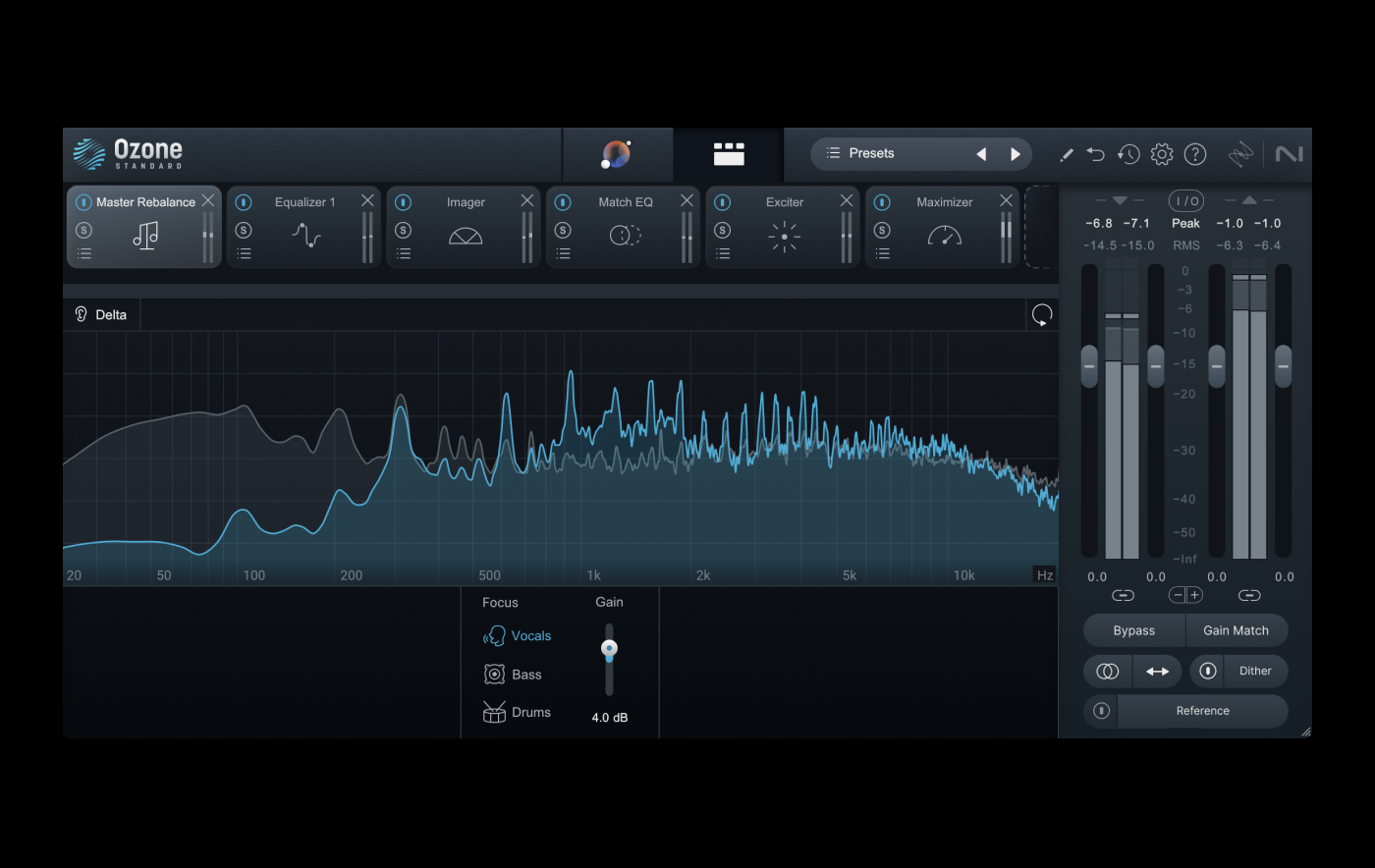This screenshot has width=1375, height=868.
Task: Open Master Rebalance module preset list
Action: tap(84, 253)
